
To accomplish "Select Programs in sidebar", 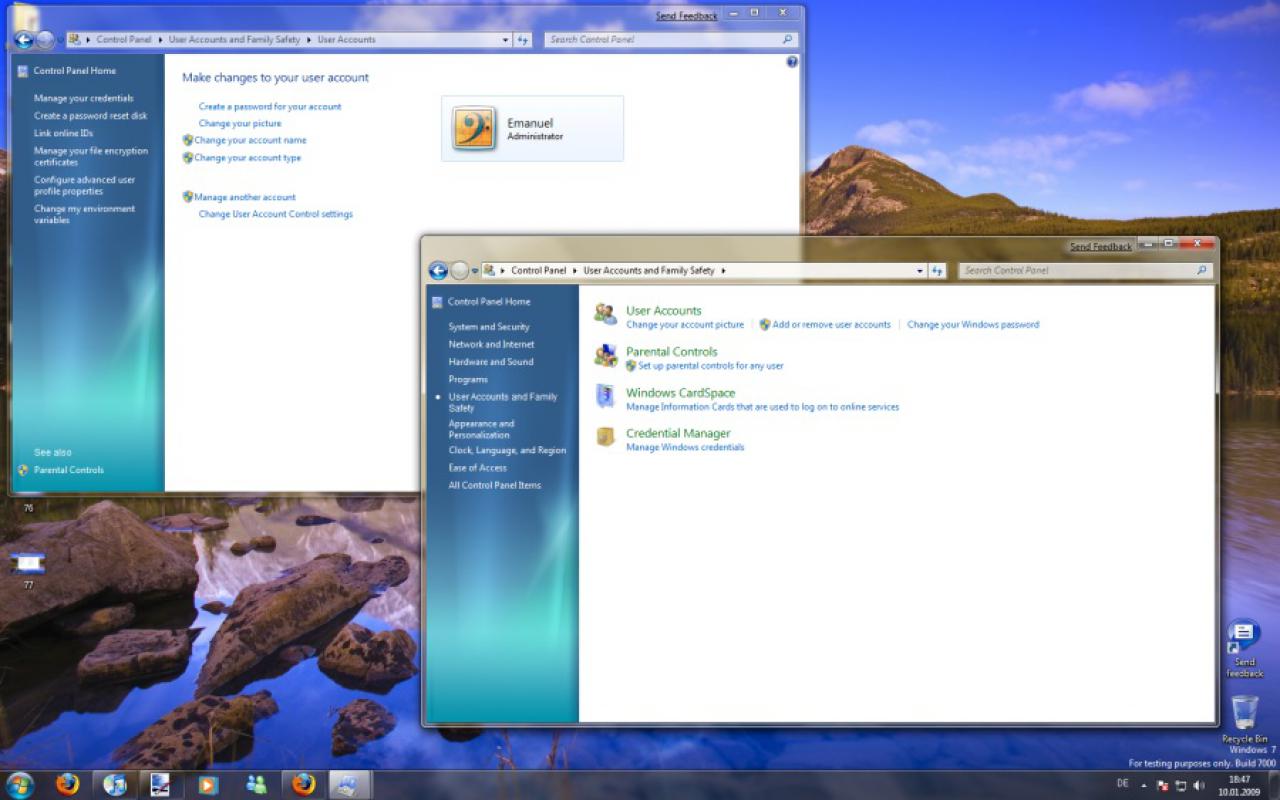I will coord(468,380).
